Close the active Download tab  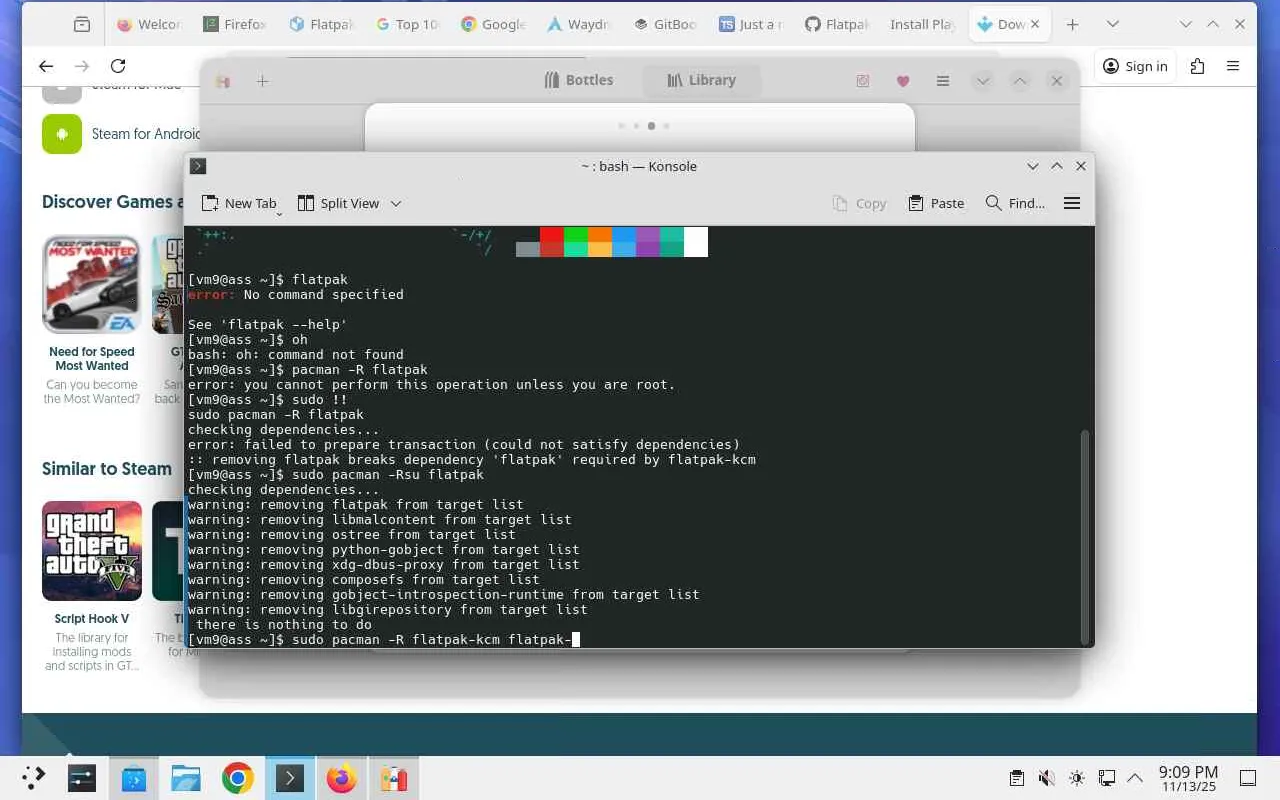(x=1035, y=25)
